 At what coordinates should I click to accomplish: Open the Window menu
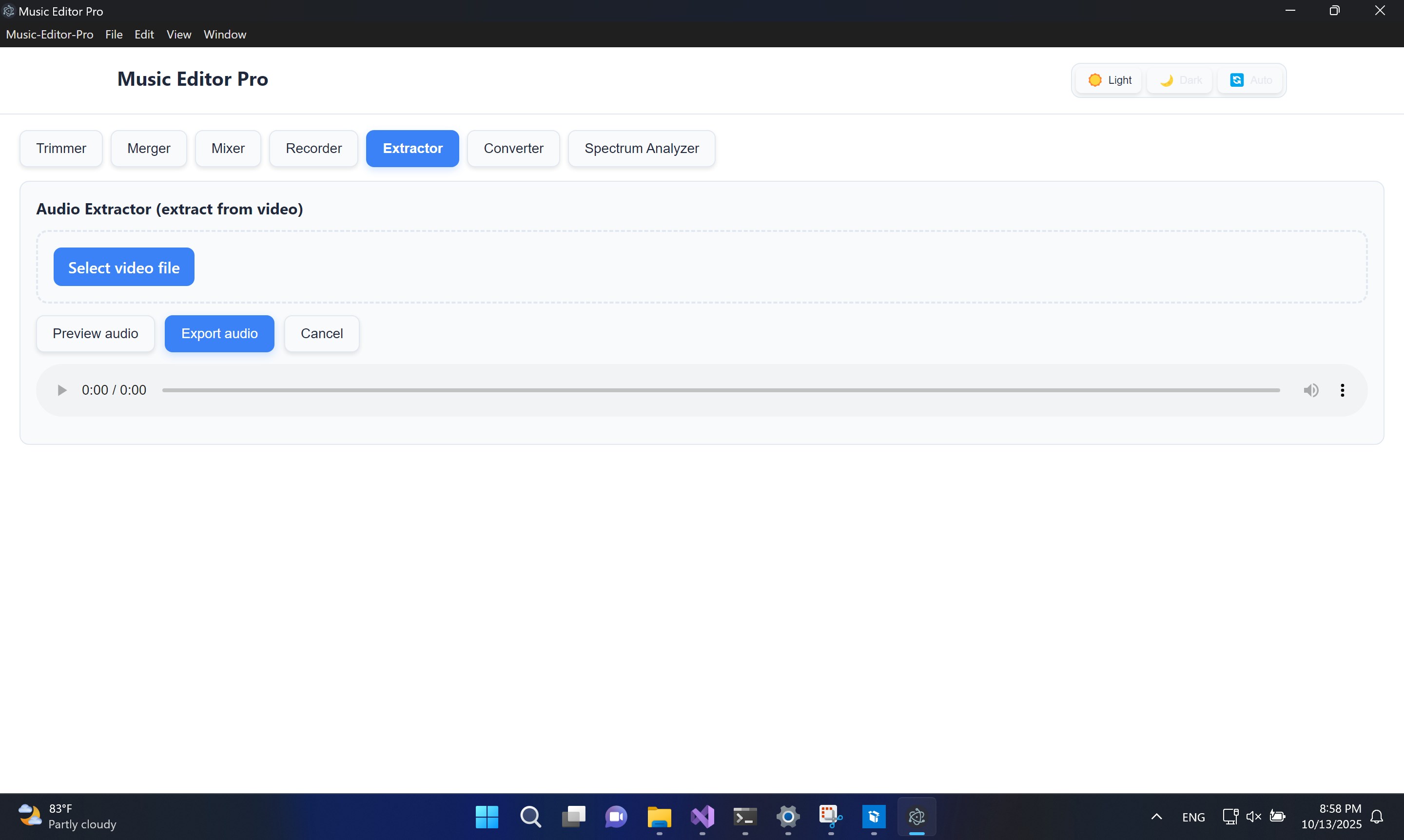click(225, 35)
